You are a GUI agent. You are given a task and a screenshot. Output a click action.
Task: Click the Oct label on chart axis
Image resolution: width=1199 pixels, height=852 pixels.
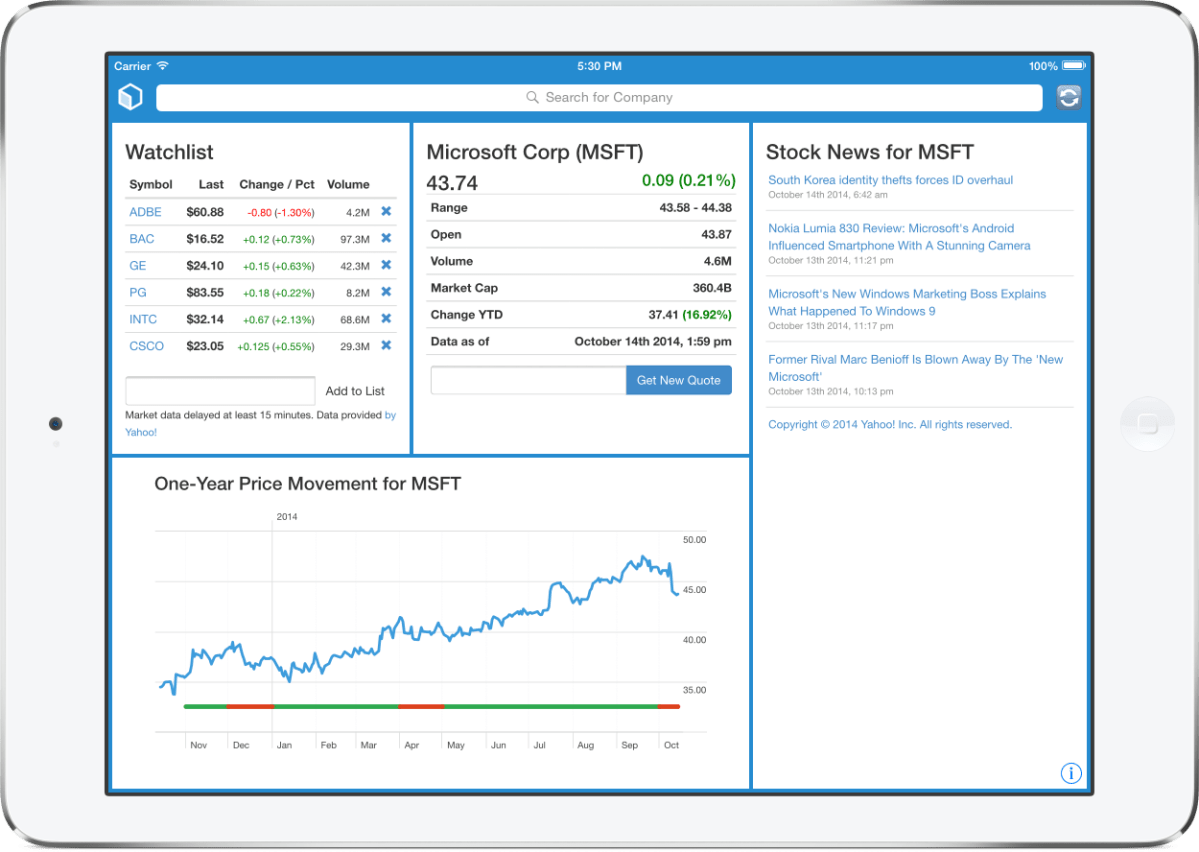pyautogui.click(x=671, y=745)
